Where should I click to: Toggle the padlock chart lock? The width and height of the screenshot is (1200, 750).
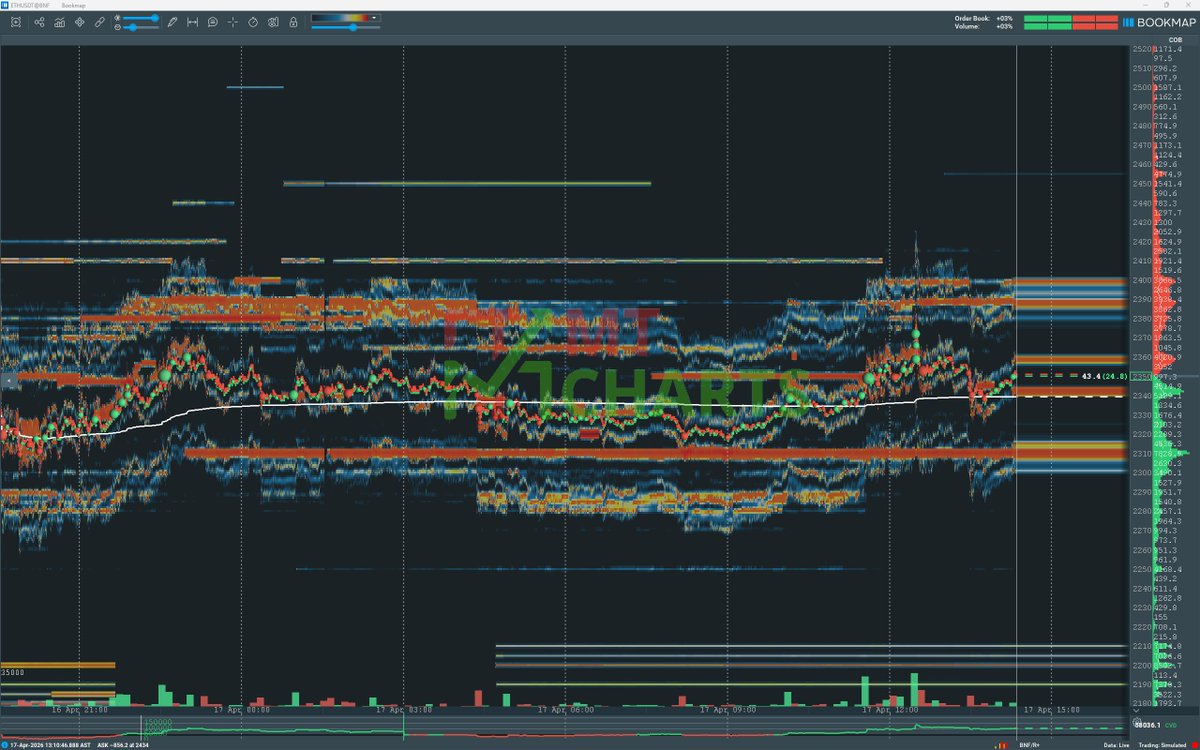pyautogui.click(x=293, y=22)
